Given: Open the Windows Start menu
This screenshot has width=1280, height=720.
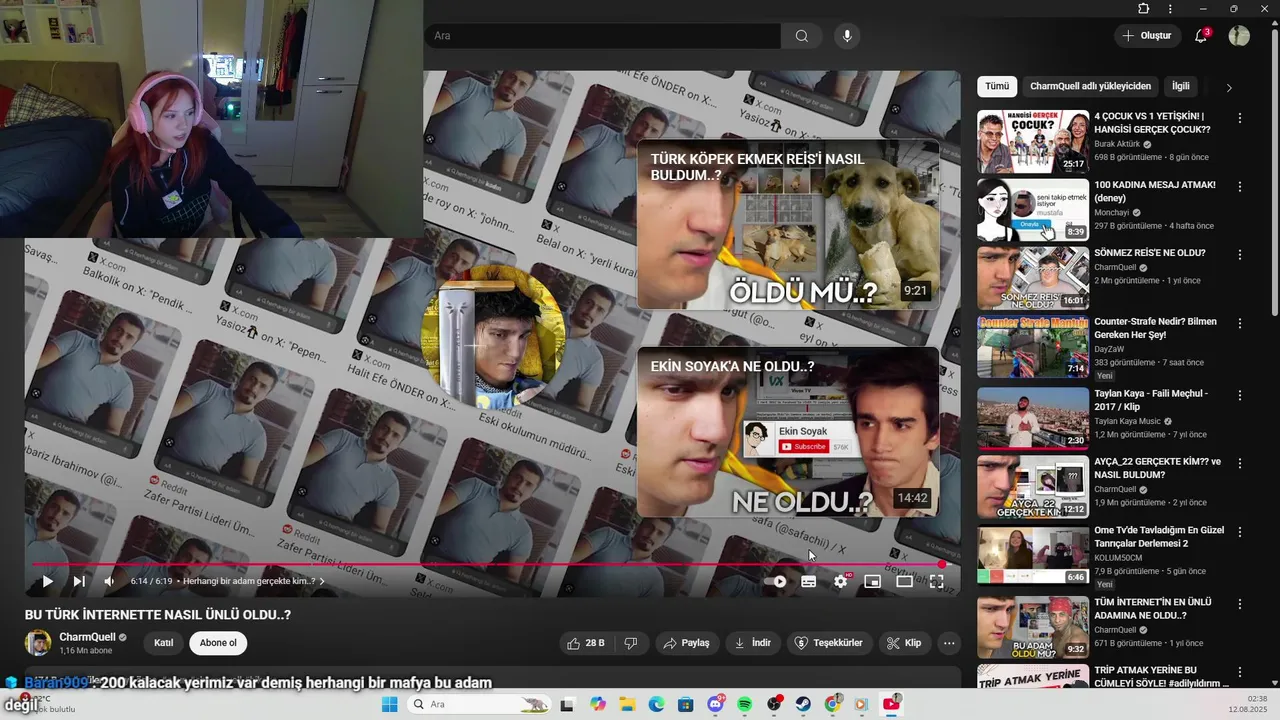Looking at the screenshot, I should tap(389, 704).
